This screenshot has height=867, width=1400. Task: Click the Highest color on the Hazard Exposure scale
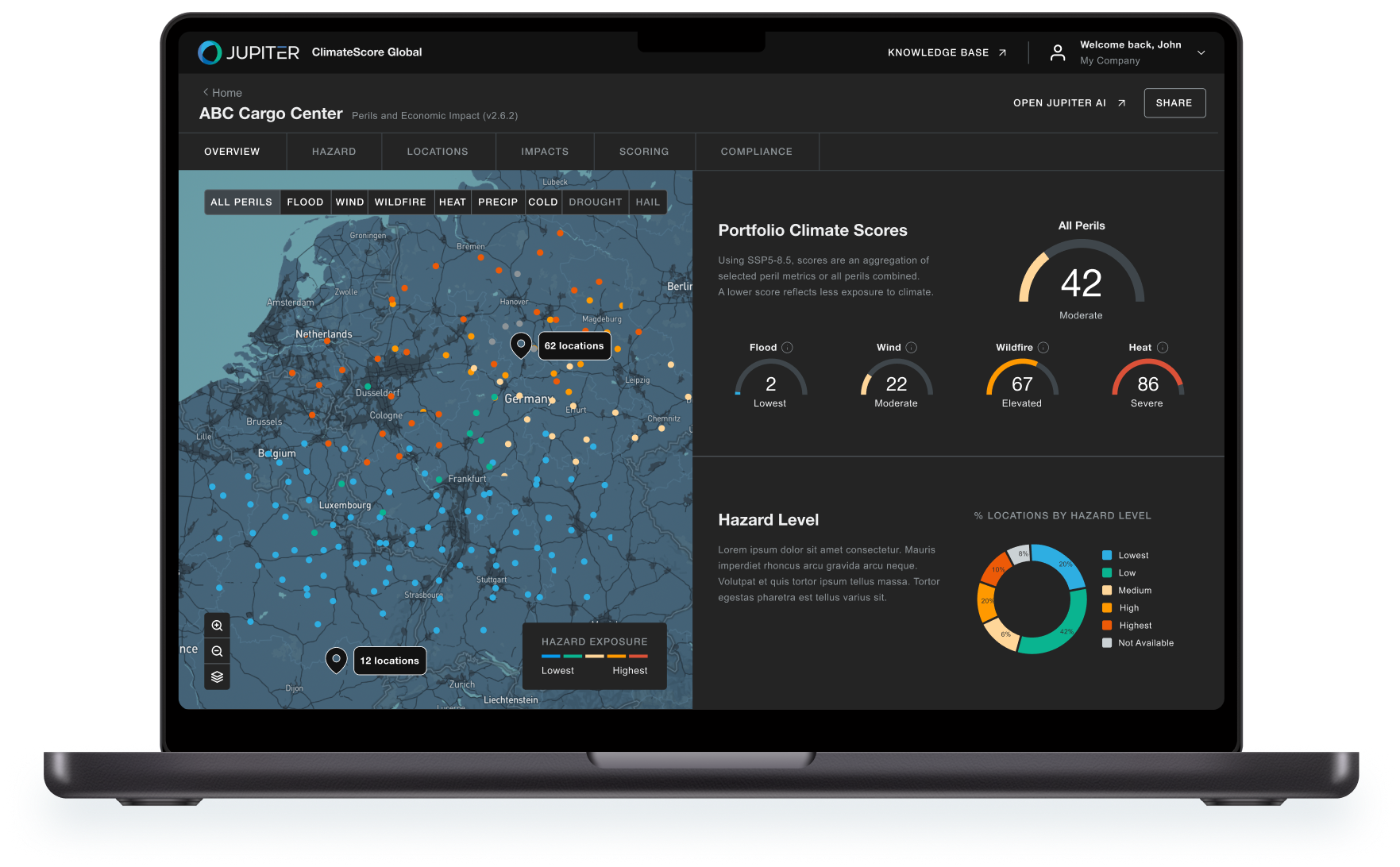click(638, 656)
